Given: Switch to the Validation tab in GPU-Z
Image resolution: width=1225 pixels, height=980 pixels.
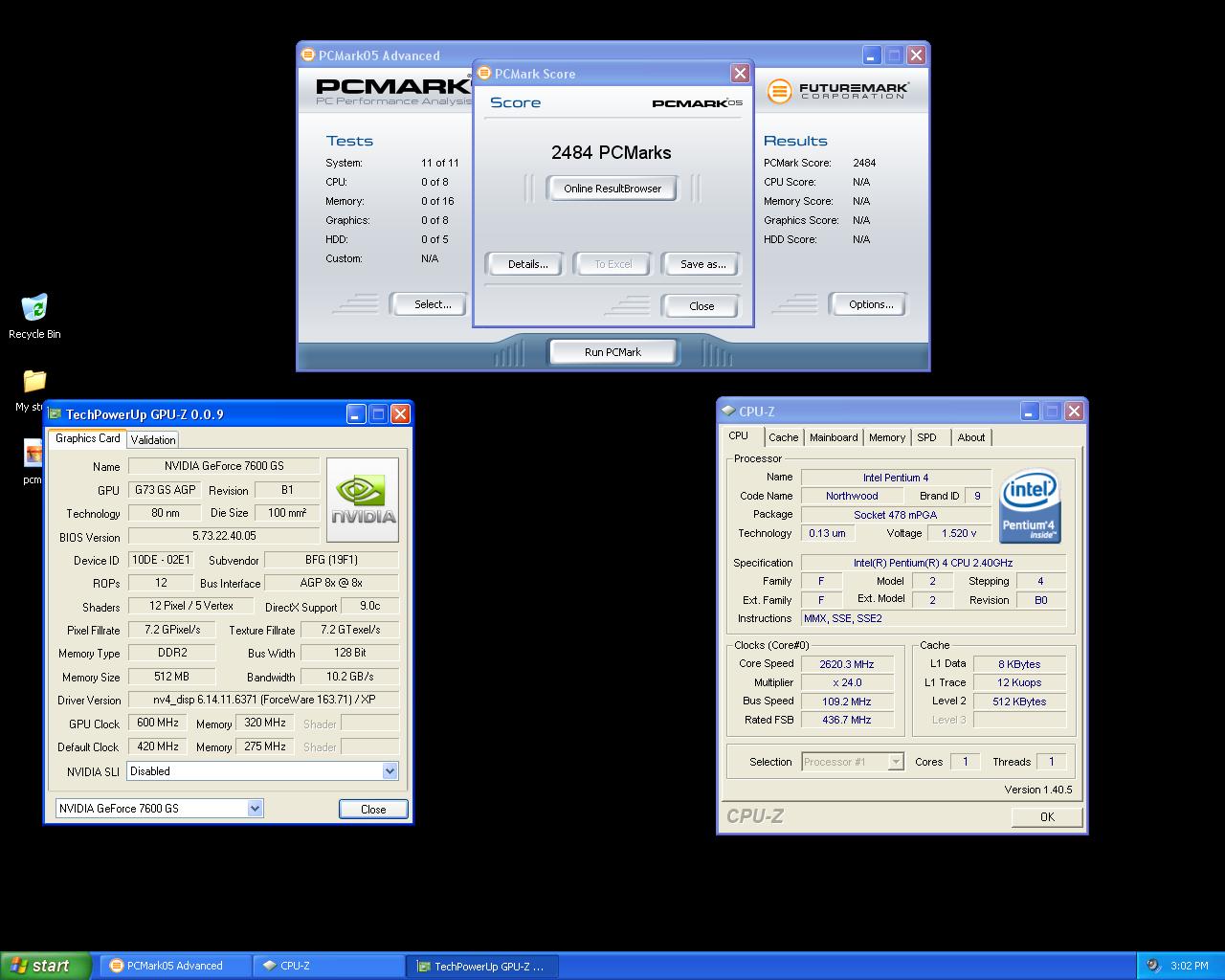Looking at the screenshot, I should (x=153, y=439).
